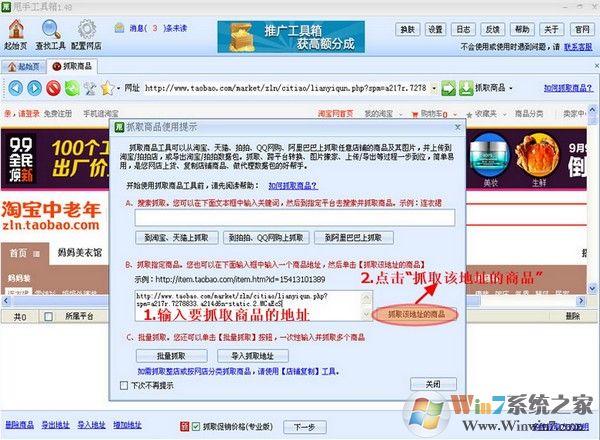The image size is (600, 440).
Task: Click the 批量抓取 button
Action: (171, 356)
